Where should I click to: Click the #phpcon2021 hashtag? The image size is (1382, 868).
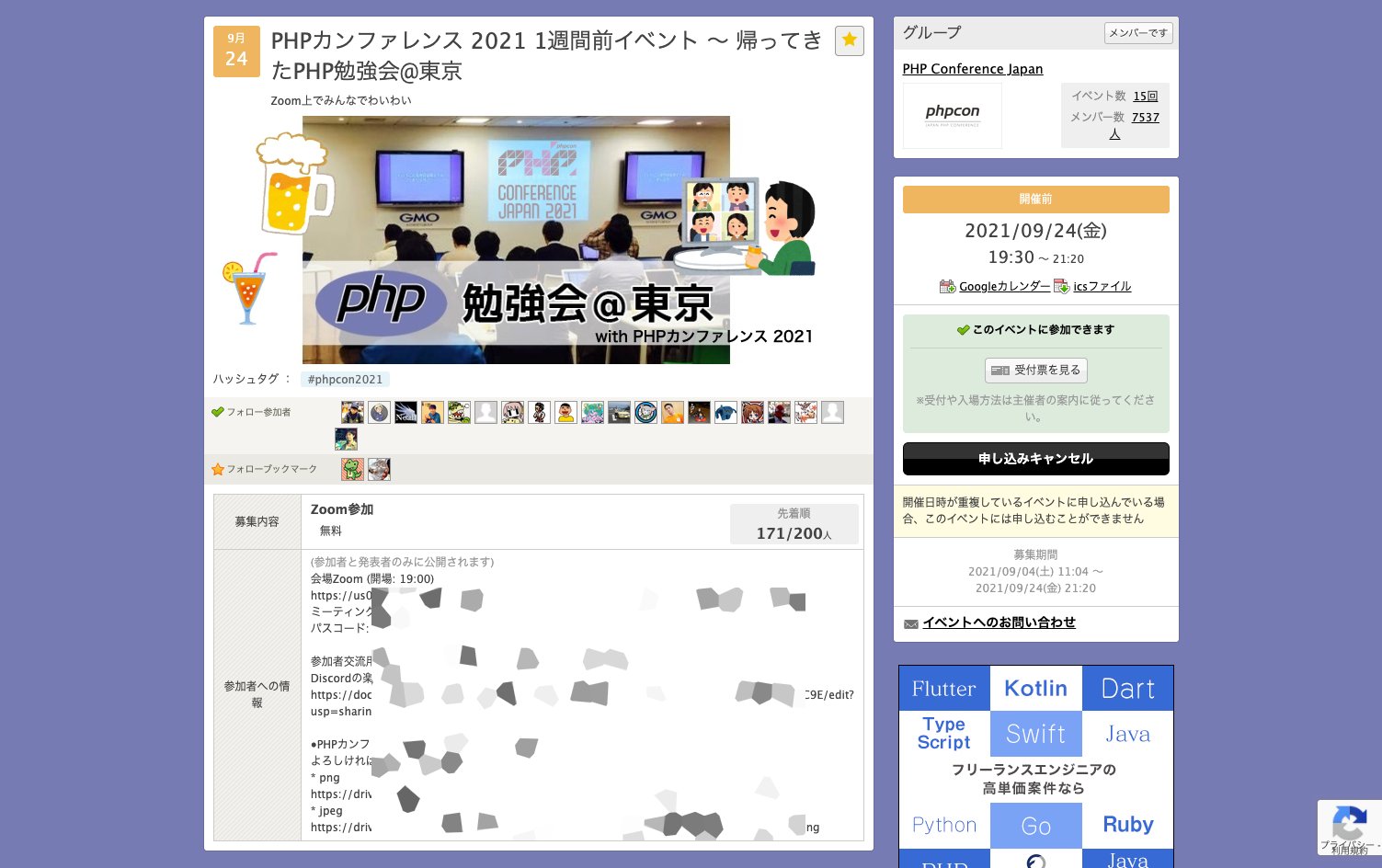tap(344, 379)
